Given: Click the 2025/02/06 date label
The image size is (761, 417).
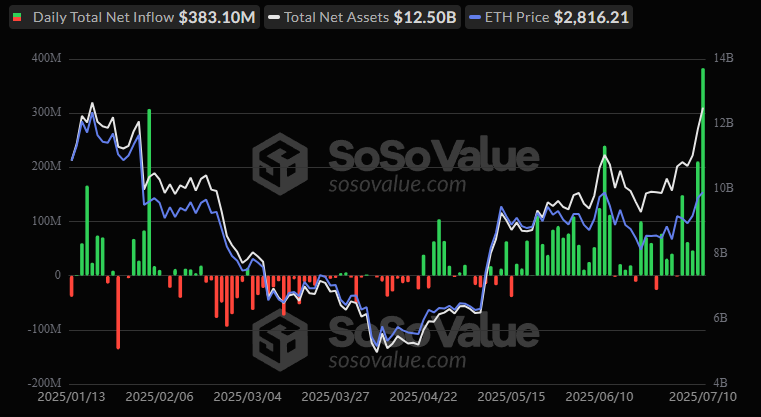Looking at the screenshot, I should tap(159, 397).
